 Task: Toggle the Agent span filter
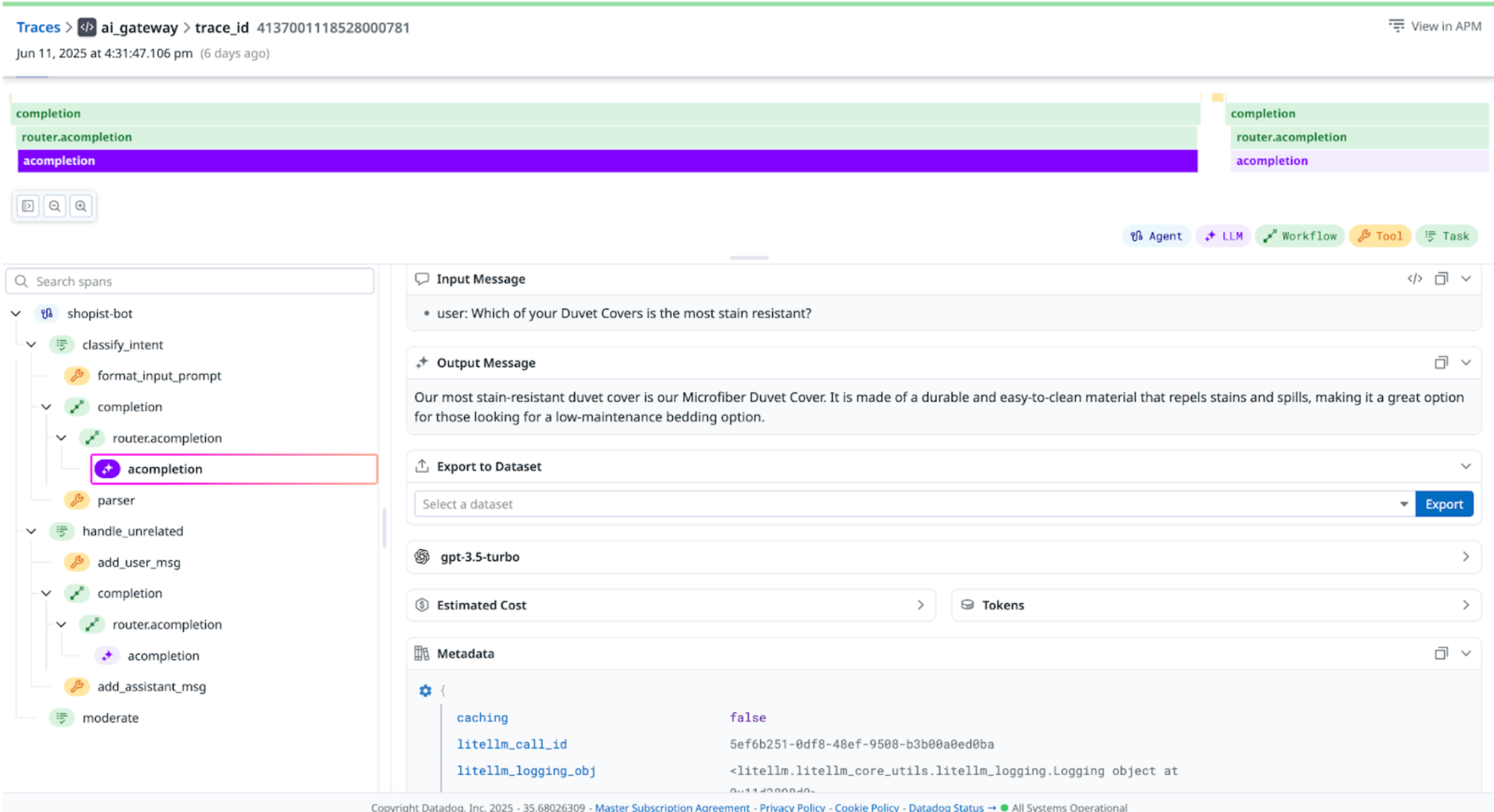[x=1155, y=236]
